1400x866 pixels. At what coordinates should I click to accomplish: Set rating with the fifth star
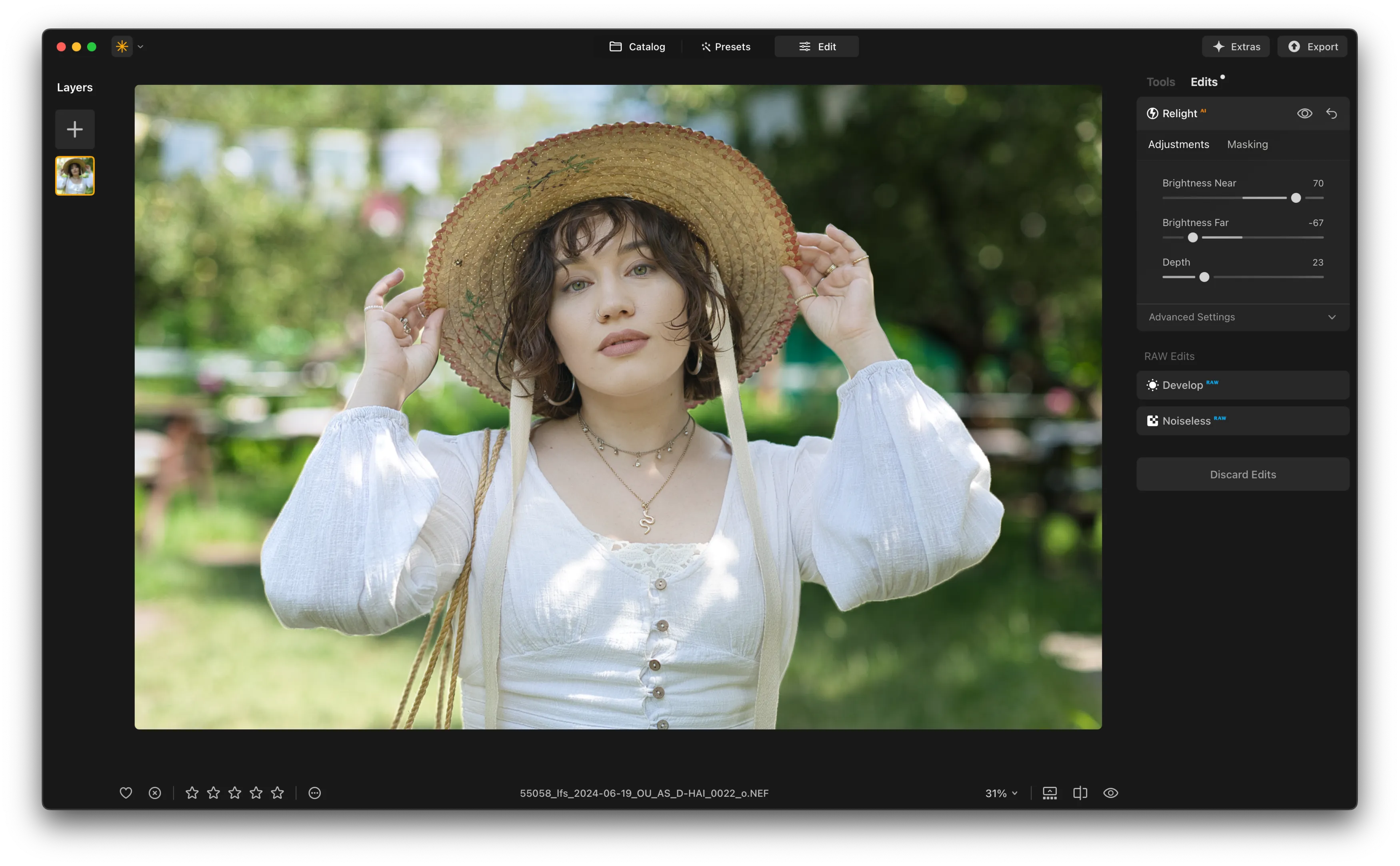coord(278,793)
